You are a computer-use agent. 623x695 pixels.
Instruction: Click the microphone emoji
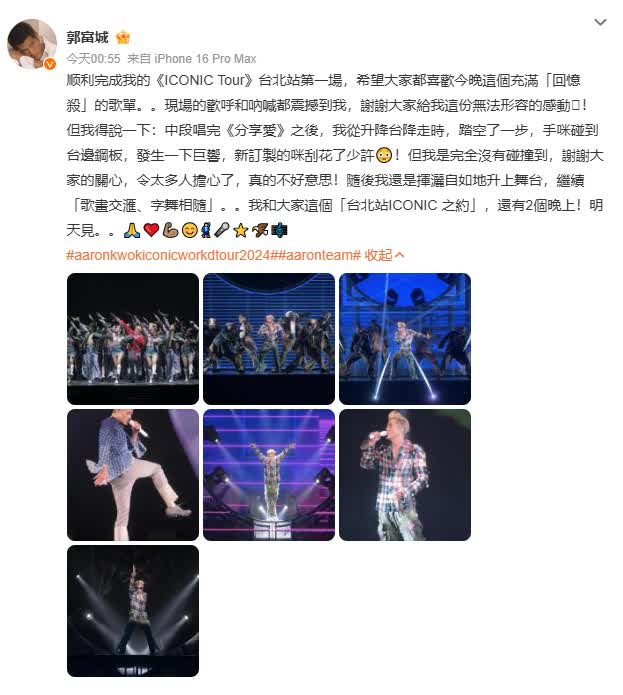coord(222,230)
